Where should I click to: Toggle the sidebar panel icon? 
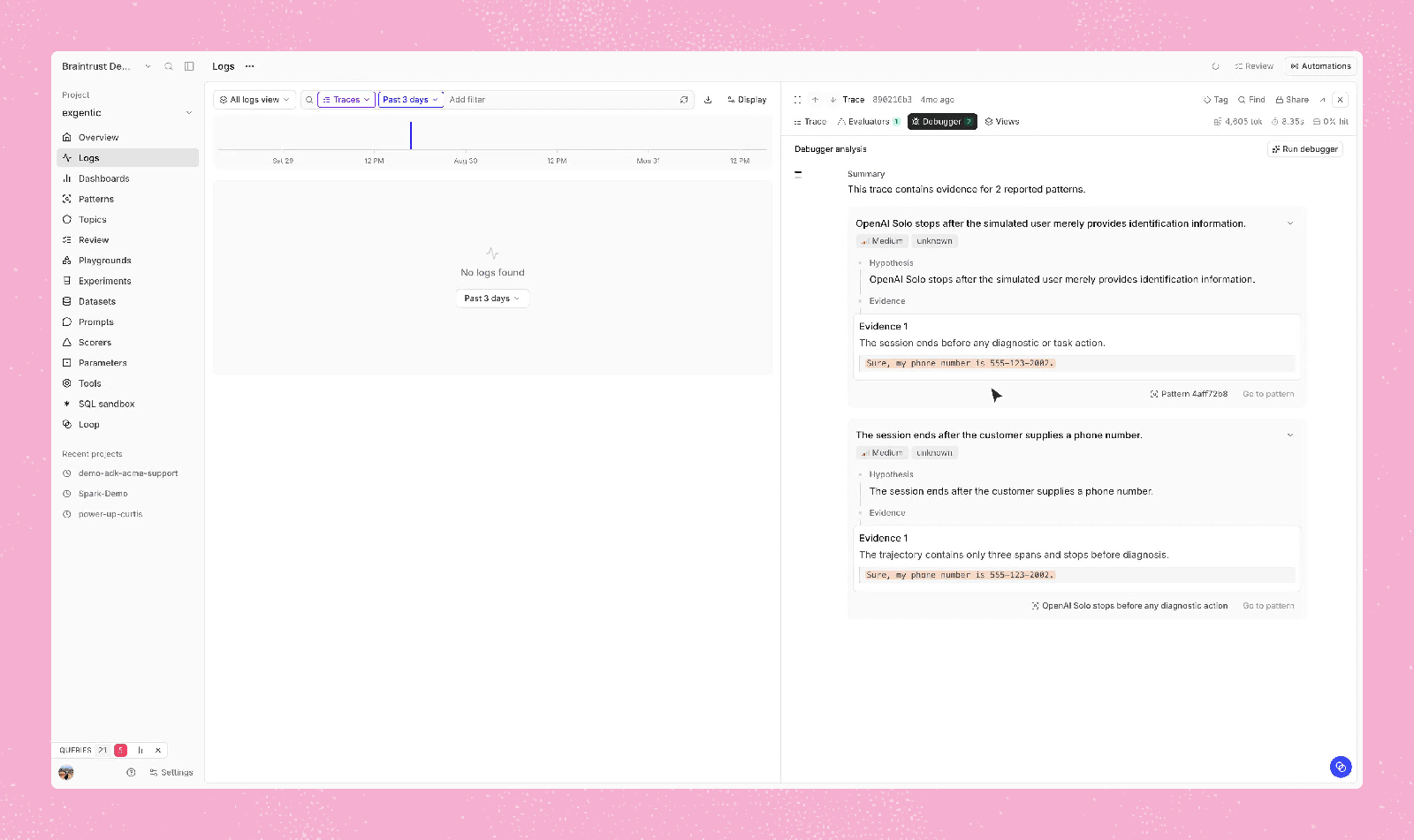(x=189, y=66)
